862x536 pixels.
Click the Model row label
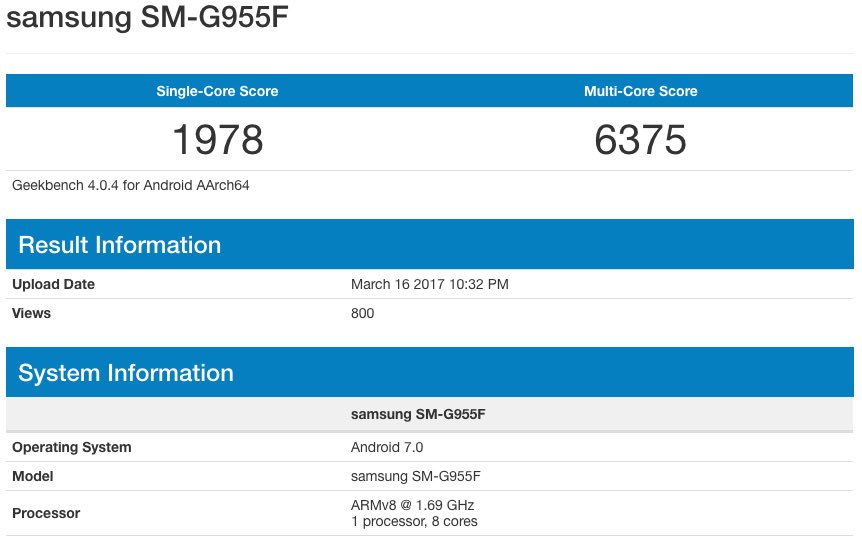coord(32,476)
